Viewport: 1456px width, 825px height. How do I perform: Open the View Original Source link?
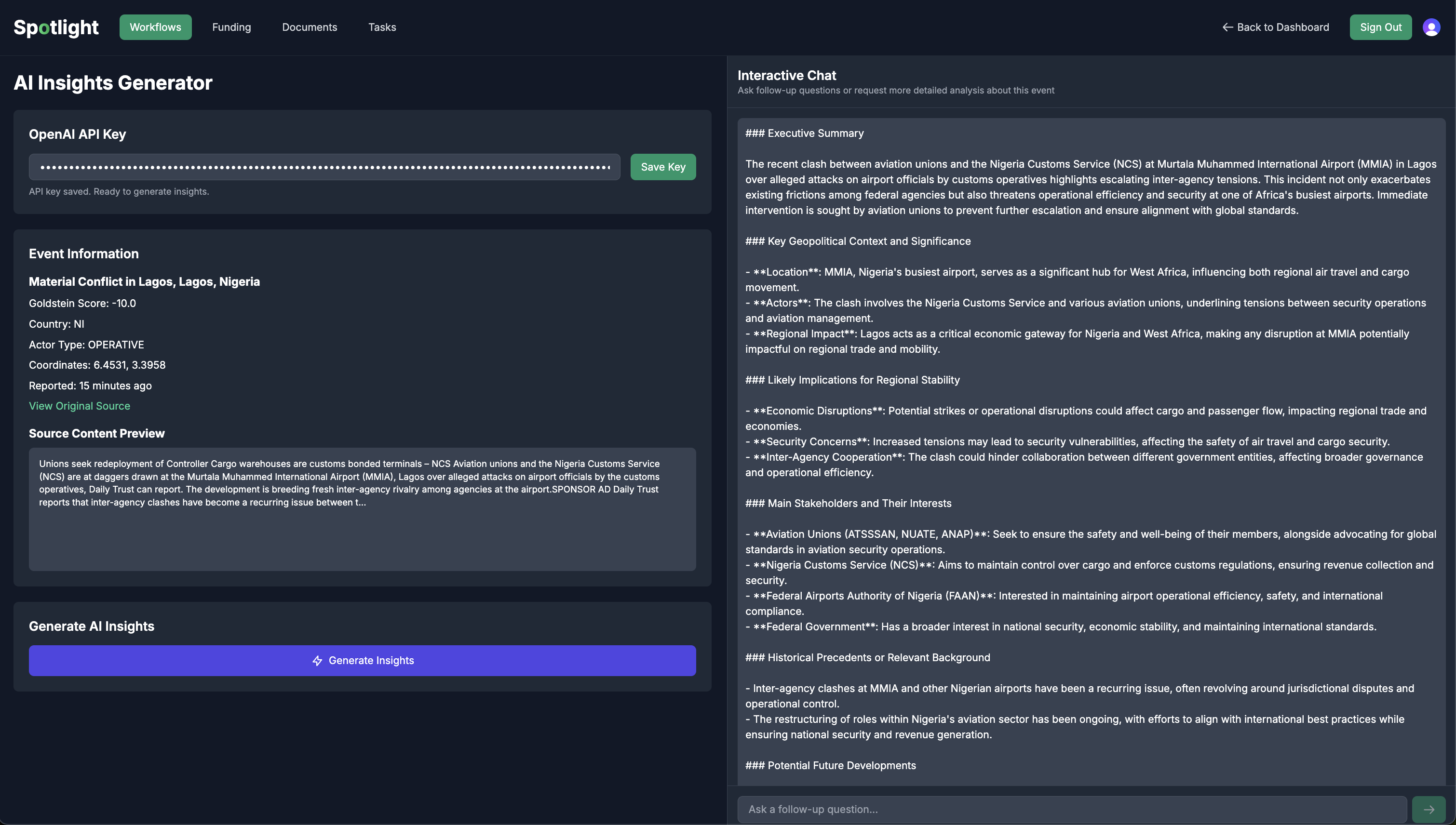pyautogui.click(x=80, y=406)
